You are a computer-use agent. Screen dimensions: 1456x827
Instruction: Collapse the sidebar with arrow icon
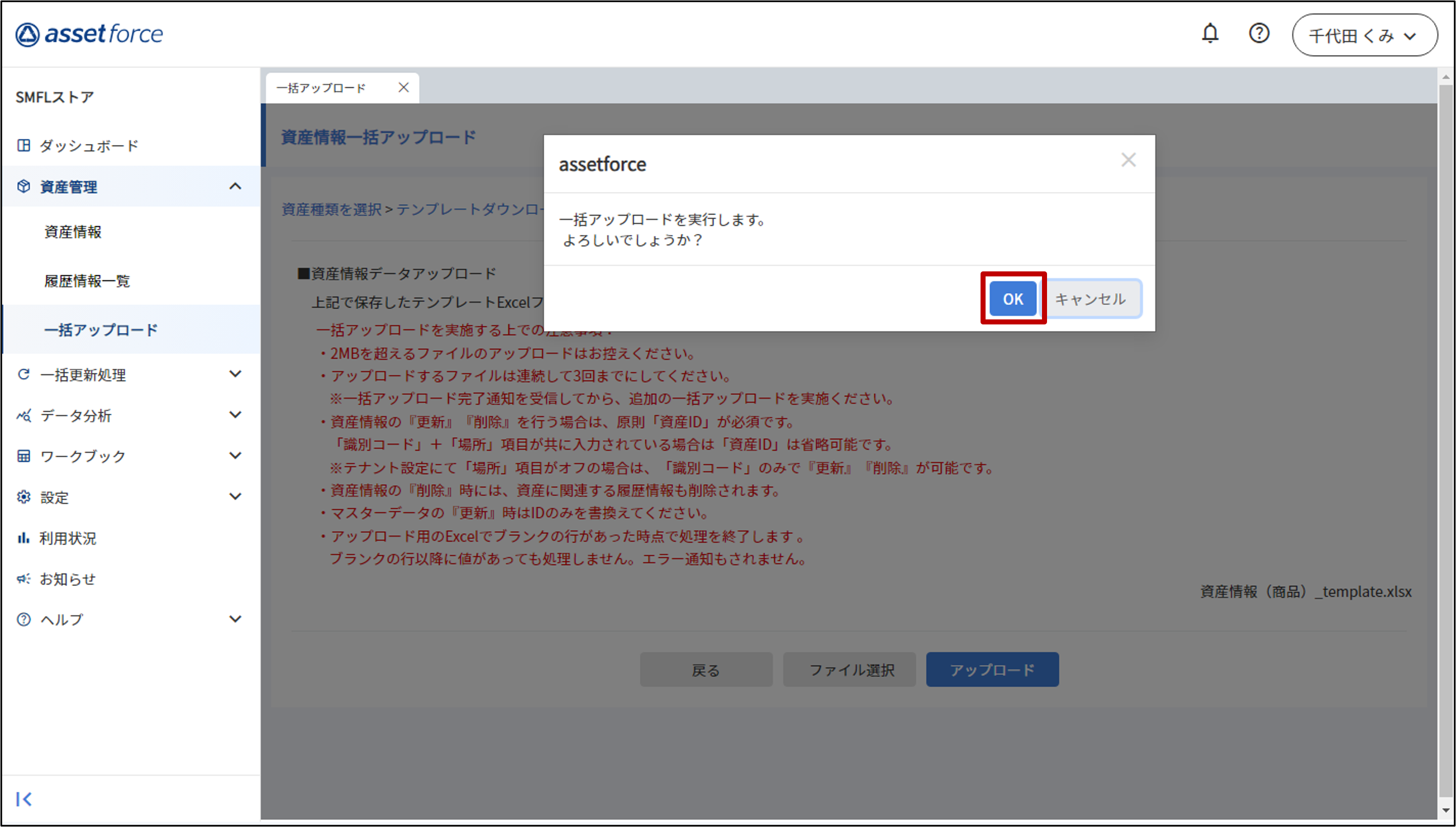pos(24,799)
